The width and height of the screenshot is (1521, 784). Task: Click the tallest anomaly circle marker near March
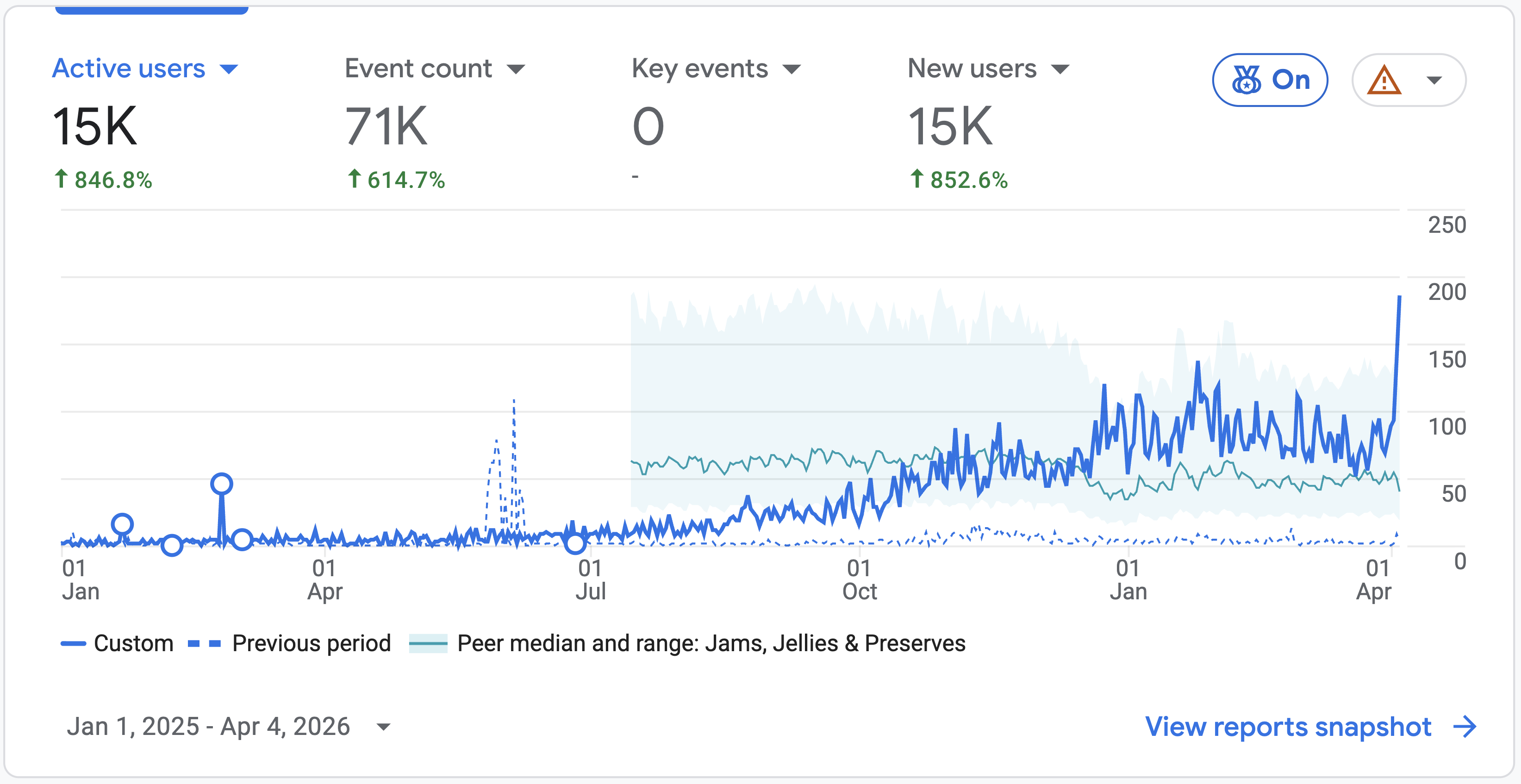pyautogui.click(x=221, y=484)
